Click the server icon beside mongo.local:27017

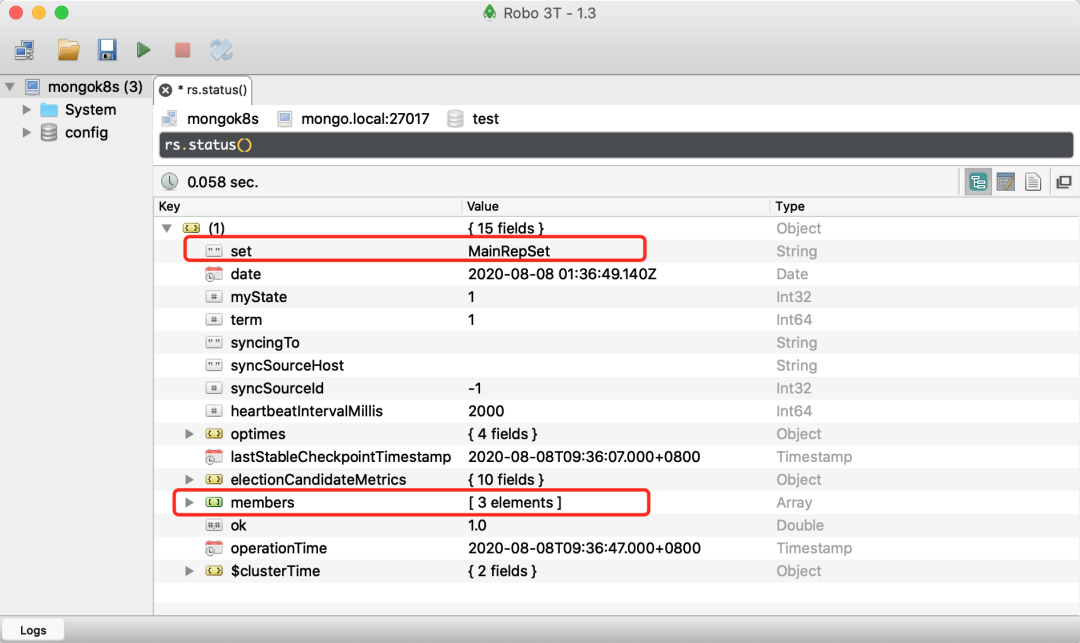(284, 119)
